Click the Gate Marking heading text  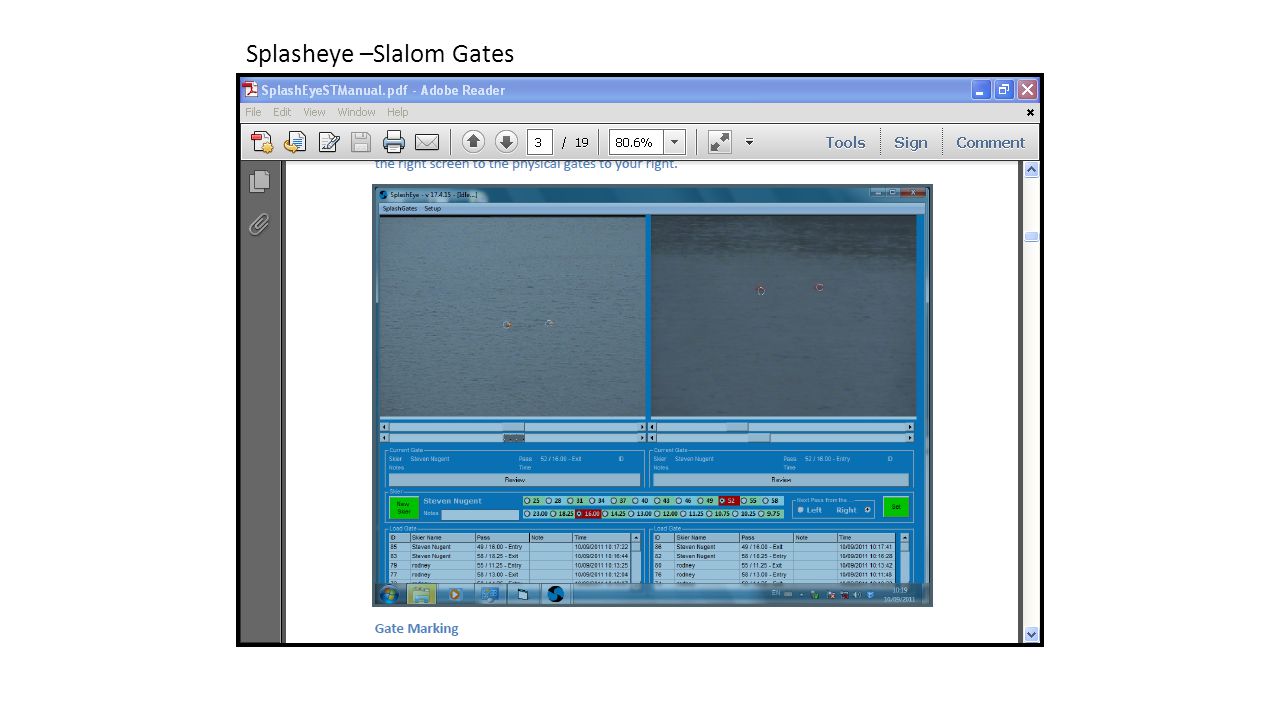point(416,628)
